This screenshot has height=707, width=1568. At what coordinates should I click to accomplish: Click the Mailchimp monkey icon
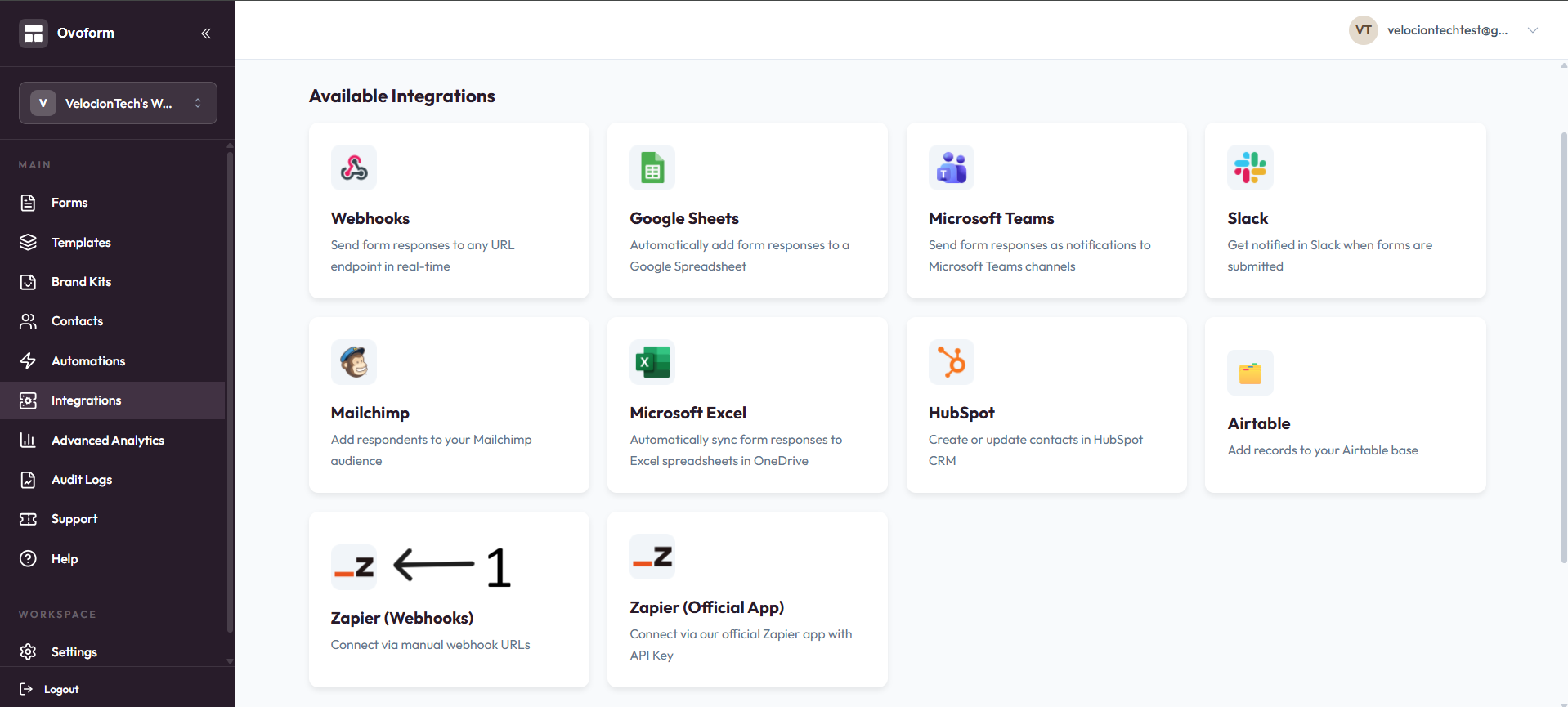(x=354, y=362)
